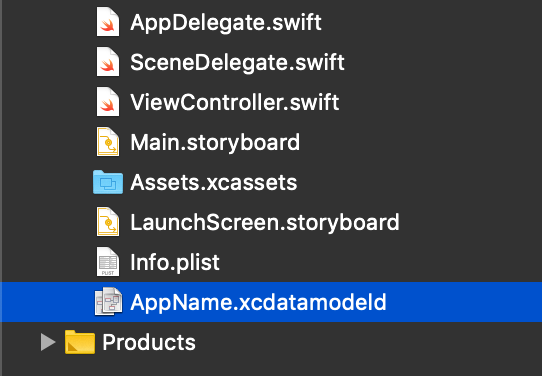Image resolution: width=542 pixels, height=376 pixels.
Task: Click the LaunchScreen.storyboard file icon
Action: click(108, 222)
